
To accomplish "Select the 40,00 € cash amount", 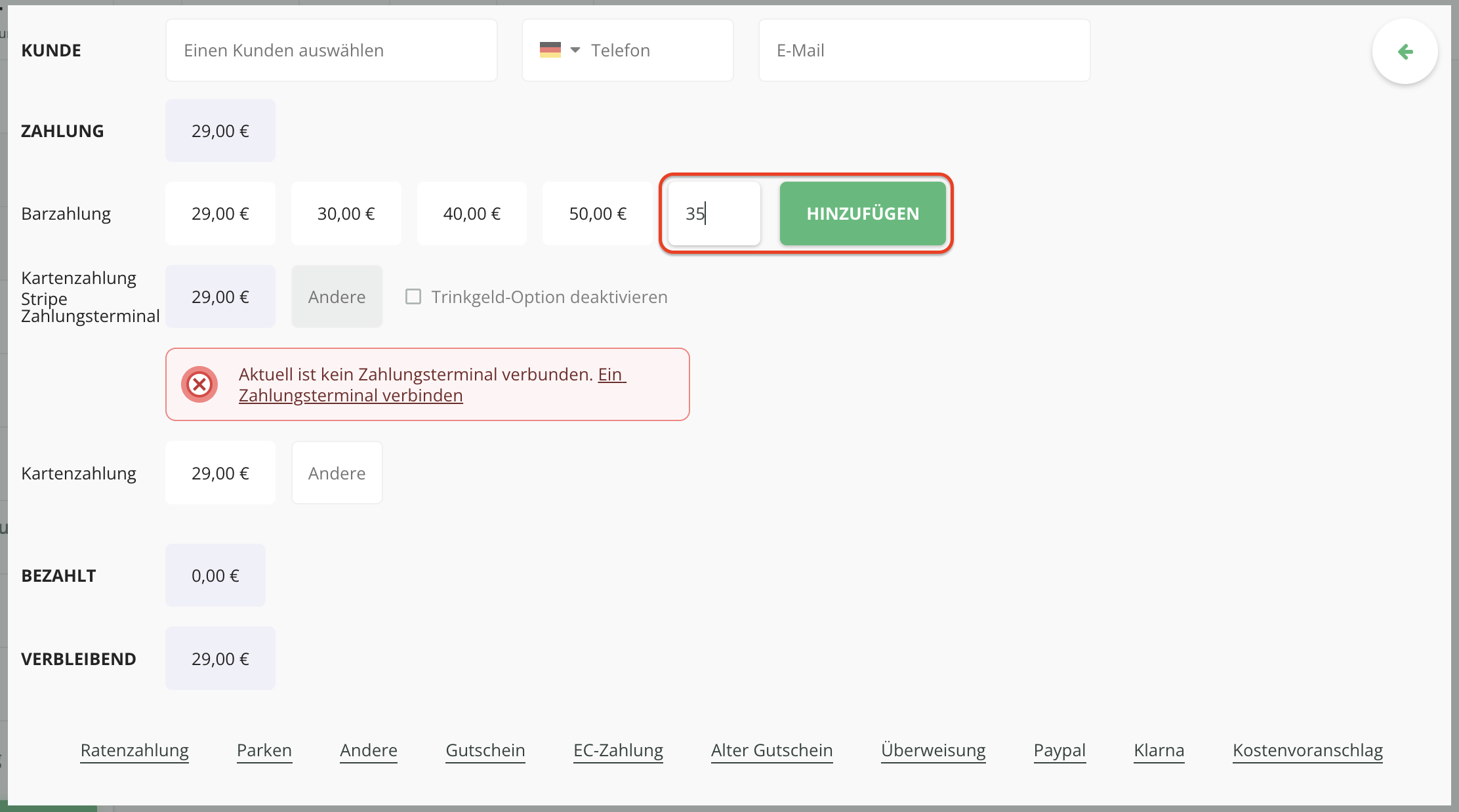I will click(x=472, y=214).
